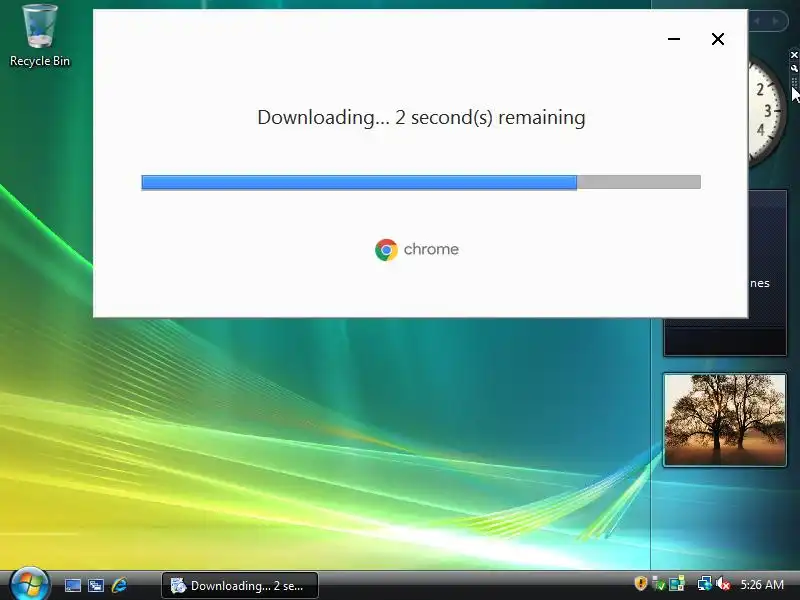The width and height of the screenshot is (800, 600).
Task: Click the sidebar next gadgets arrow
Action: [x=776, y=21]
